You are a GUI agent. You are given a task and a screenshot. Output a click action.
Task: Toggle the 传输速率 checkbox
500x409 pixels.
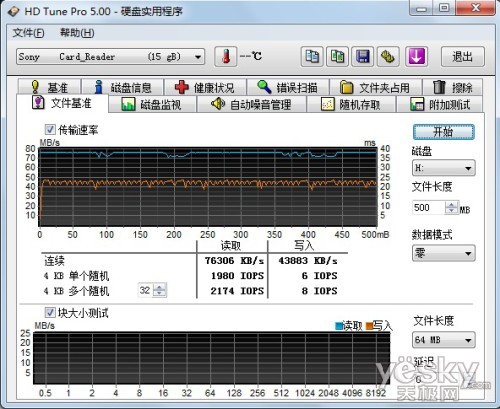coord(50,130)
